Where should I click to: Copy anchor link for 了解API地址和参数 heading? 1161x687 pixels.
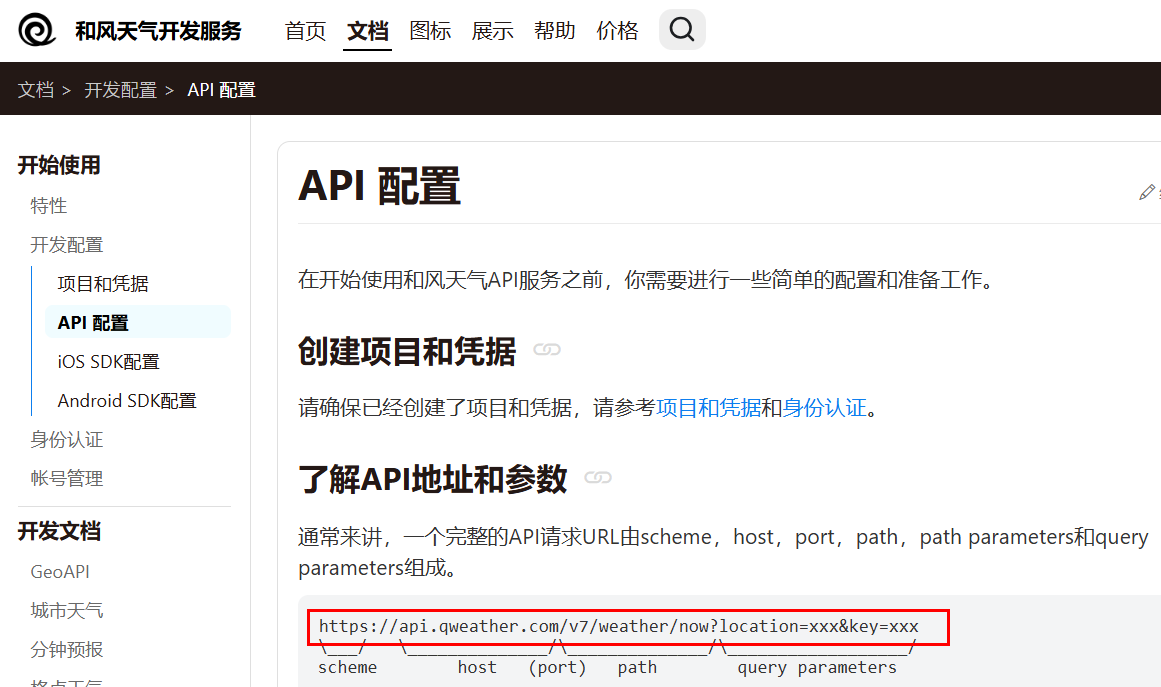[x=598, y=477]
